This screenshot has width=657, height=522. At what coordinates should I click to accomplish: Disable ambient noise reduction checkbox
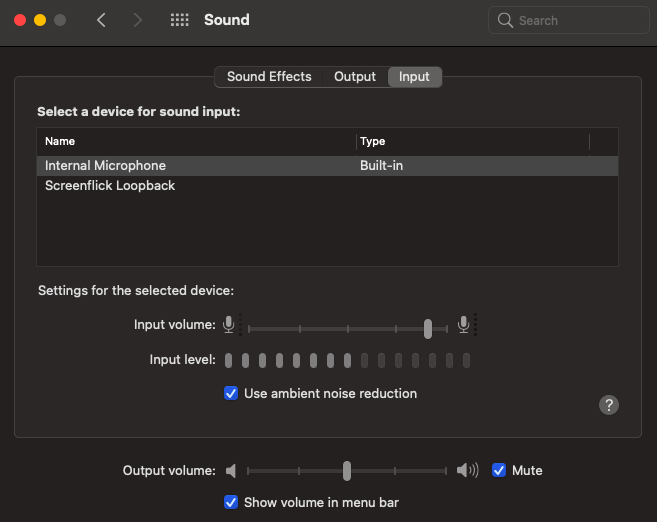coord(231,394)
